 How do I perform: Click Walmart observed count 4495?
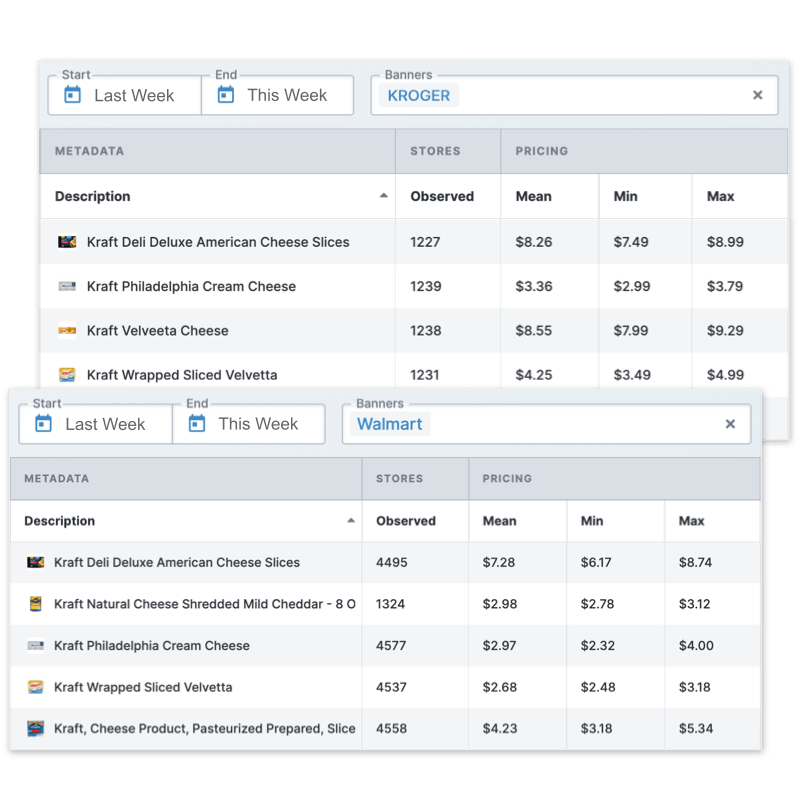(x=391, y=563)
